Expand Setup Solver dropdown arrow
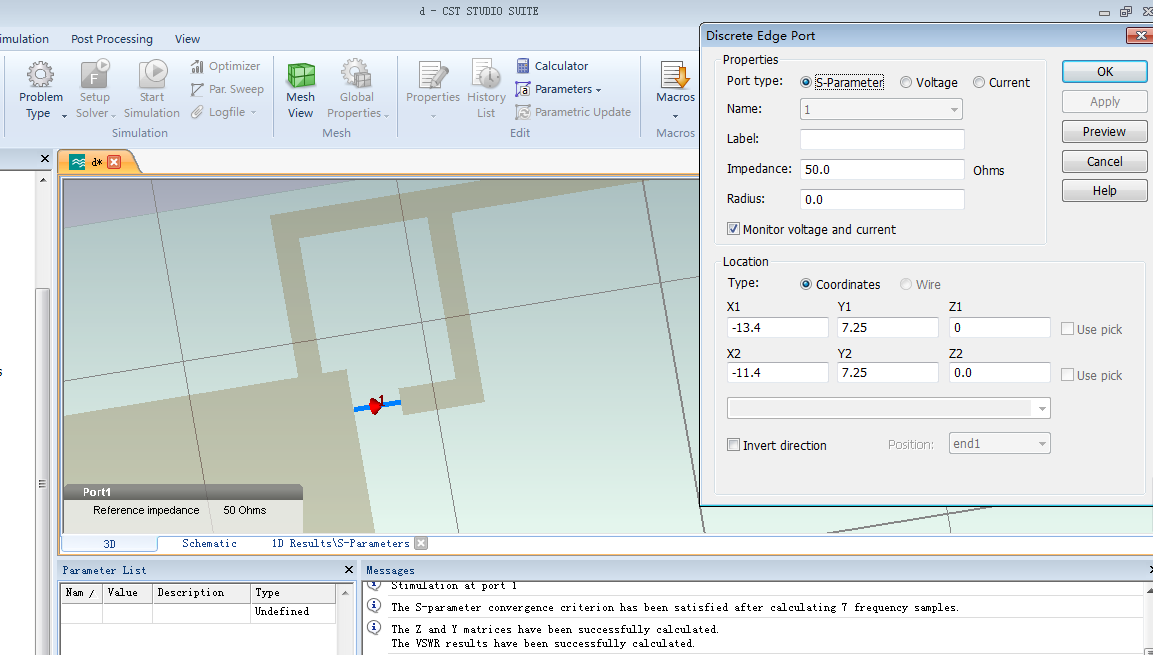This screenshot has height=655, width=1153. pos(113,115)
